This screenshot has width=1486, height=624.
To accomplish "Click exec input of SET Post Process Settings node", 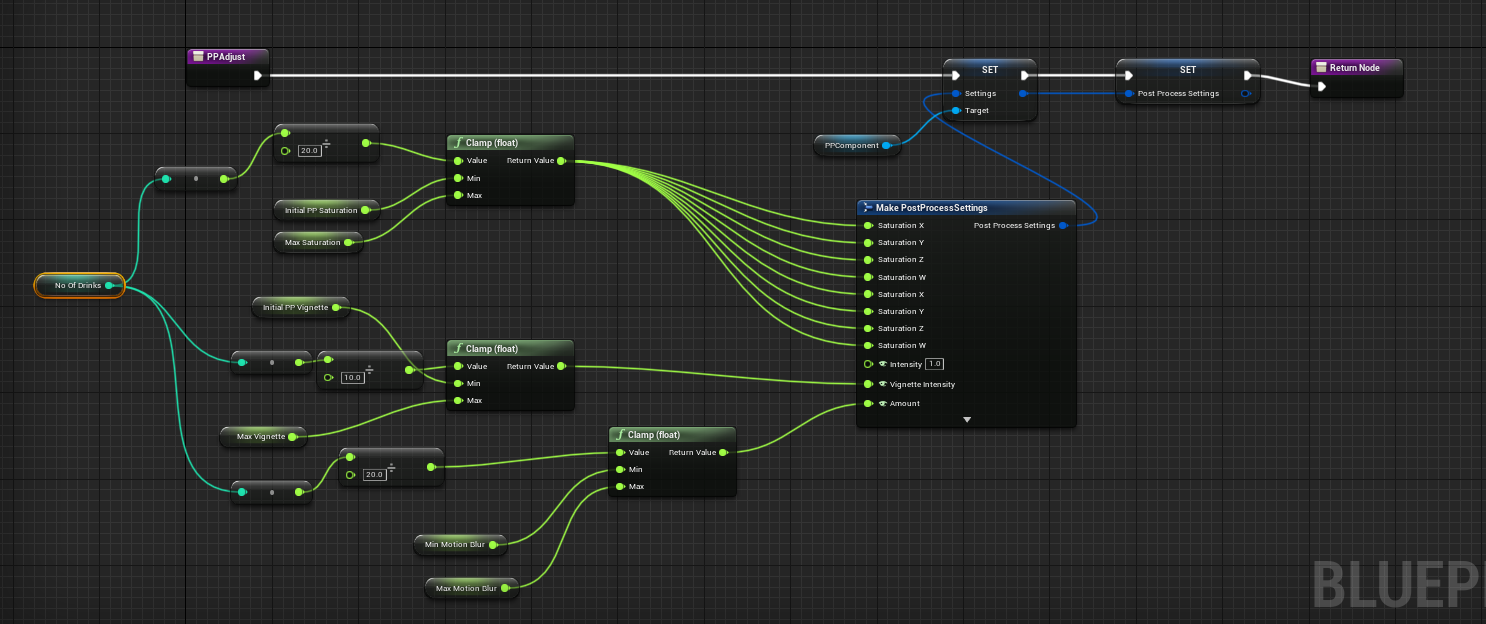I will click(x=1129, y=75).
